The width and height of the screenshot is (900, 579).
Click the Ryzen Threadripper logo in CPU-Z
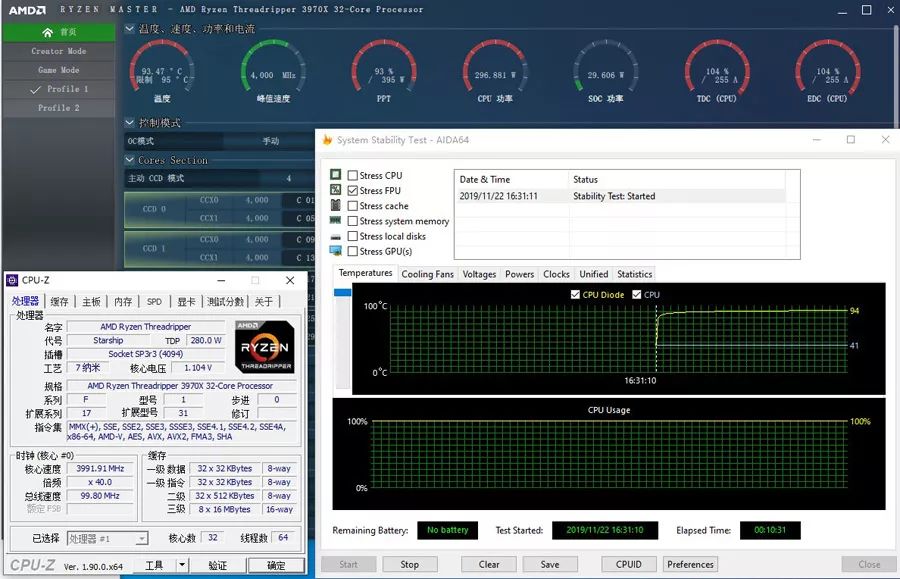pyautogui.click(x=264, y=347)
